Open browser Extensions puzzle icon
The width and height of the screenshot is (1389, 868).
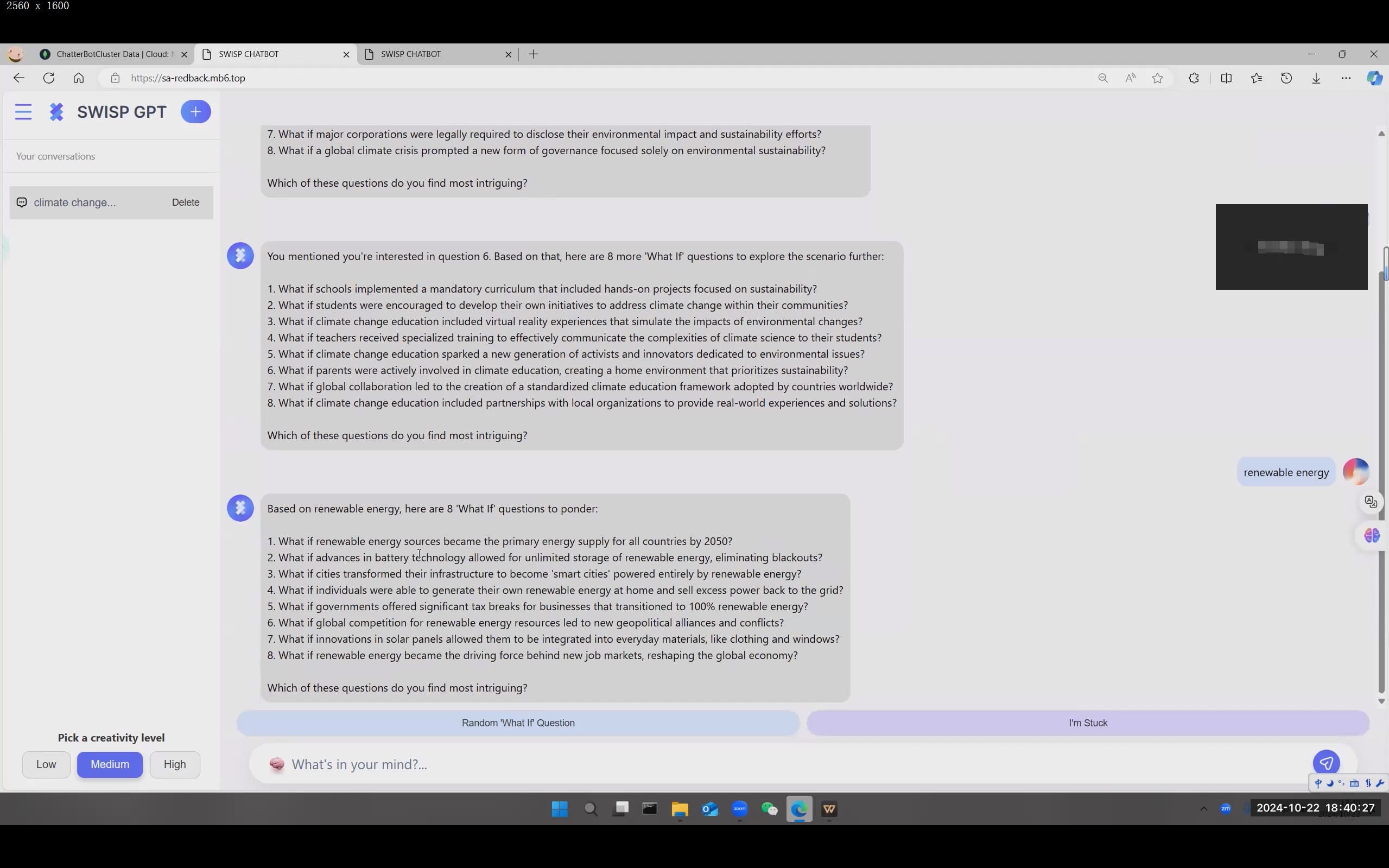pos(1194,78)
